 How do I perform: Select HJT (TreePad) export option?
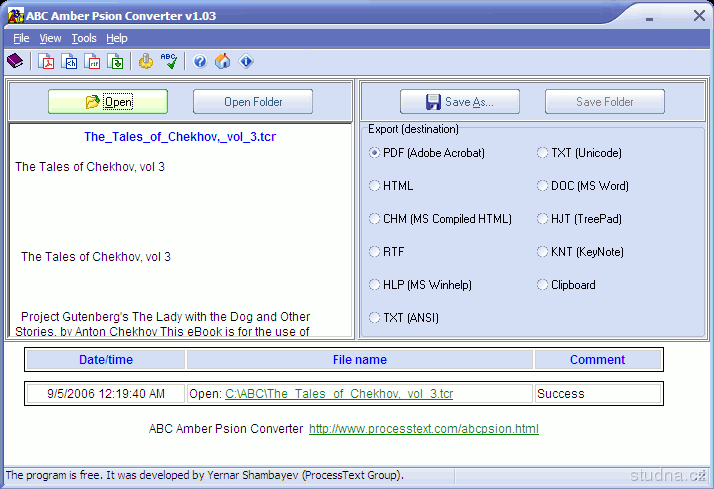coord(579,219)
